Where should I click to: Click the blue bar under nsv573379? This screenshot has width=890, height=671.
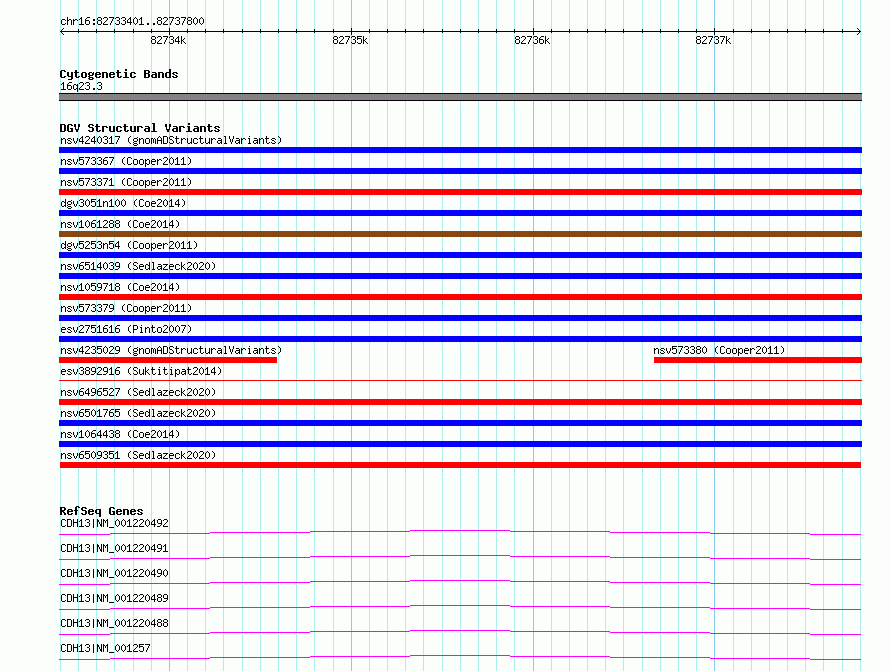(x=460, y=318)
